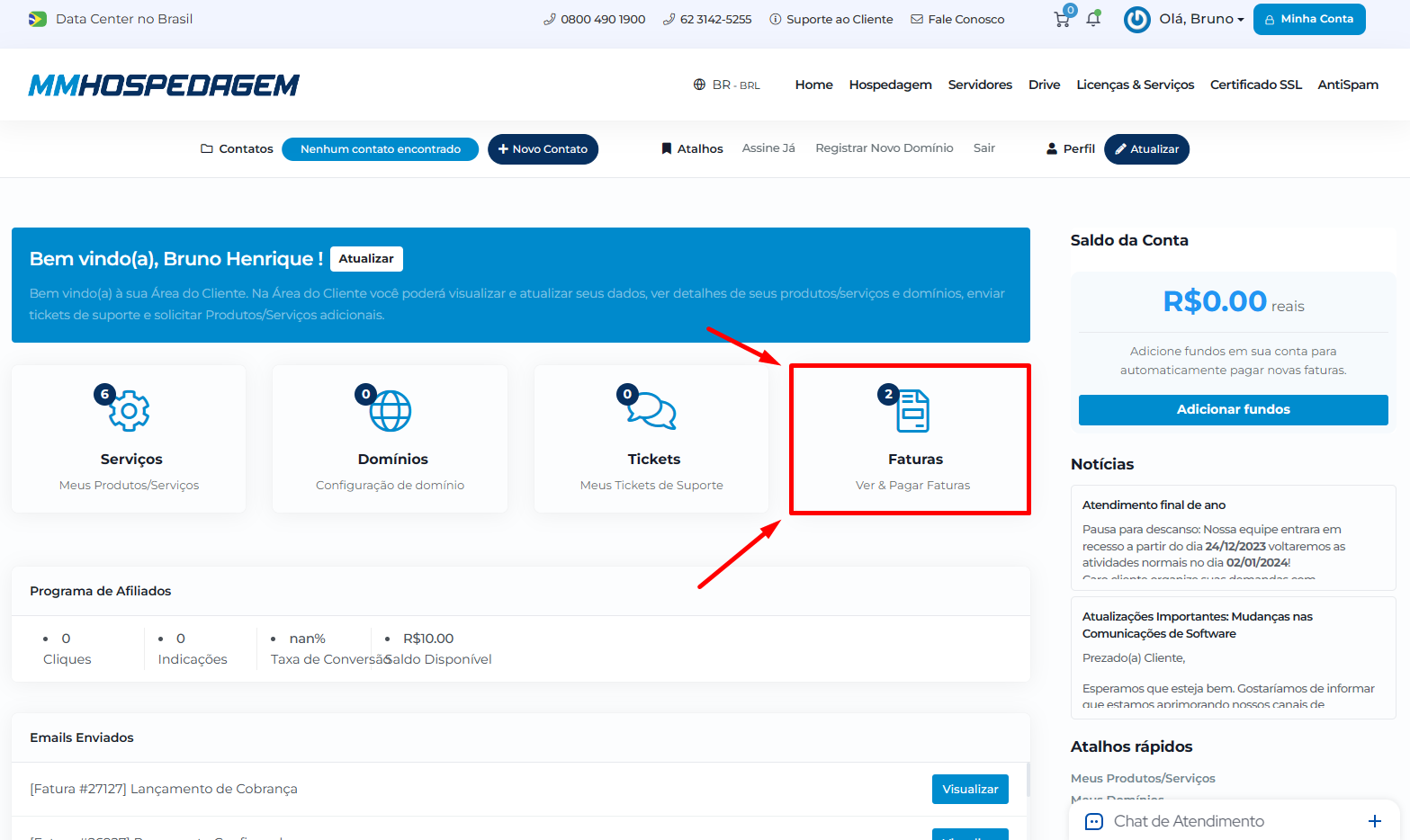Click Meus Produtos/Serviços quick shortcut
Image resolution: width=1410 pixels, height=840 pixels.
click(1143, 778)
